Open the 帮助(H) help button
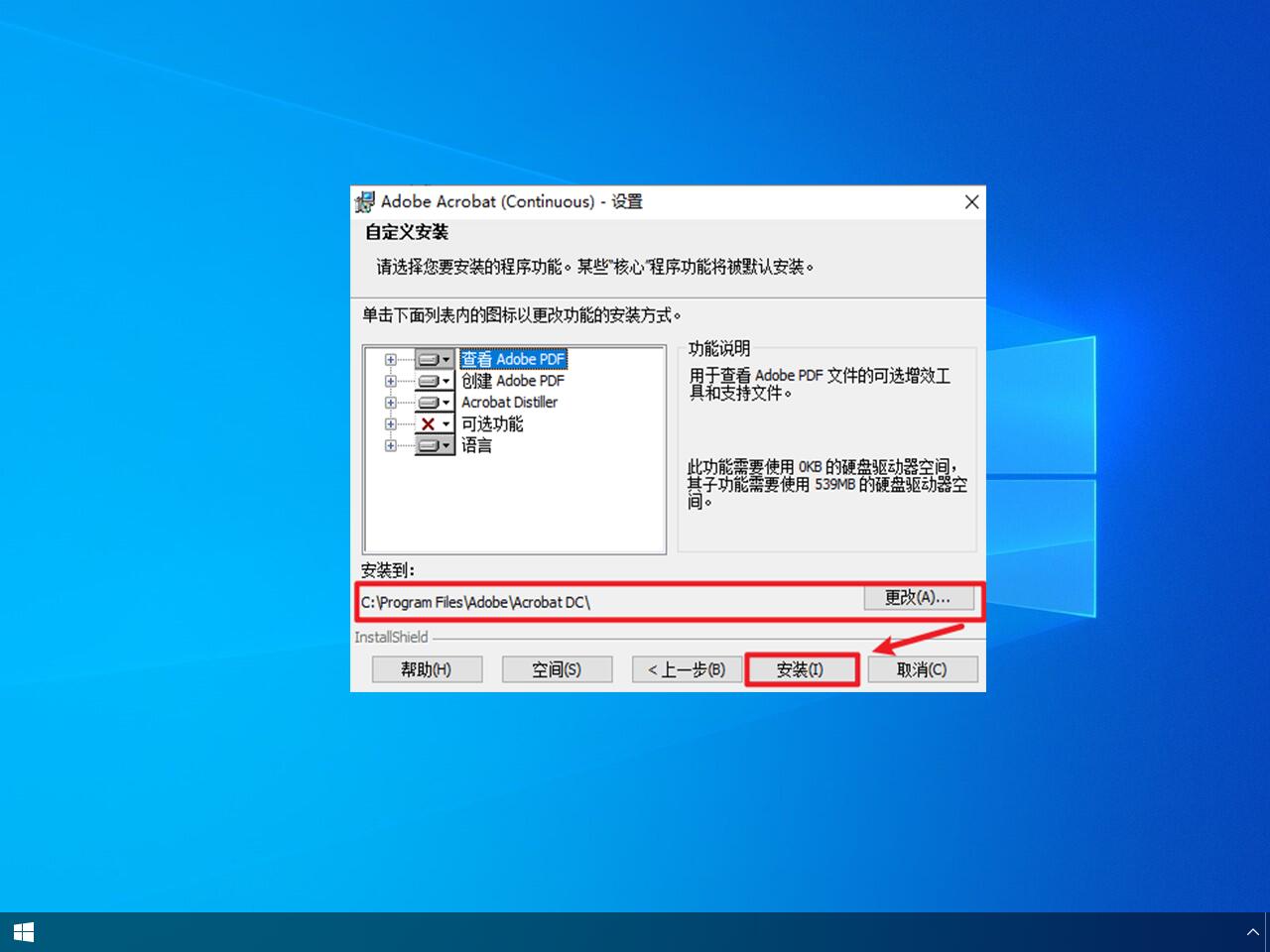The height and width of the screenshot is (952, 1270). 427,669
